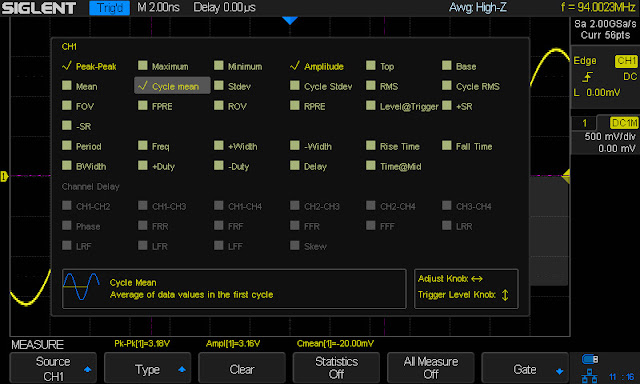Enable RPRE preshoot measurement
Viewport: 640px width, 384px height.
(x=295, y=105)
